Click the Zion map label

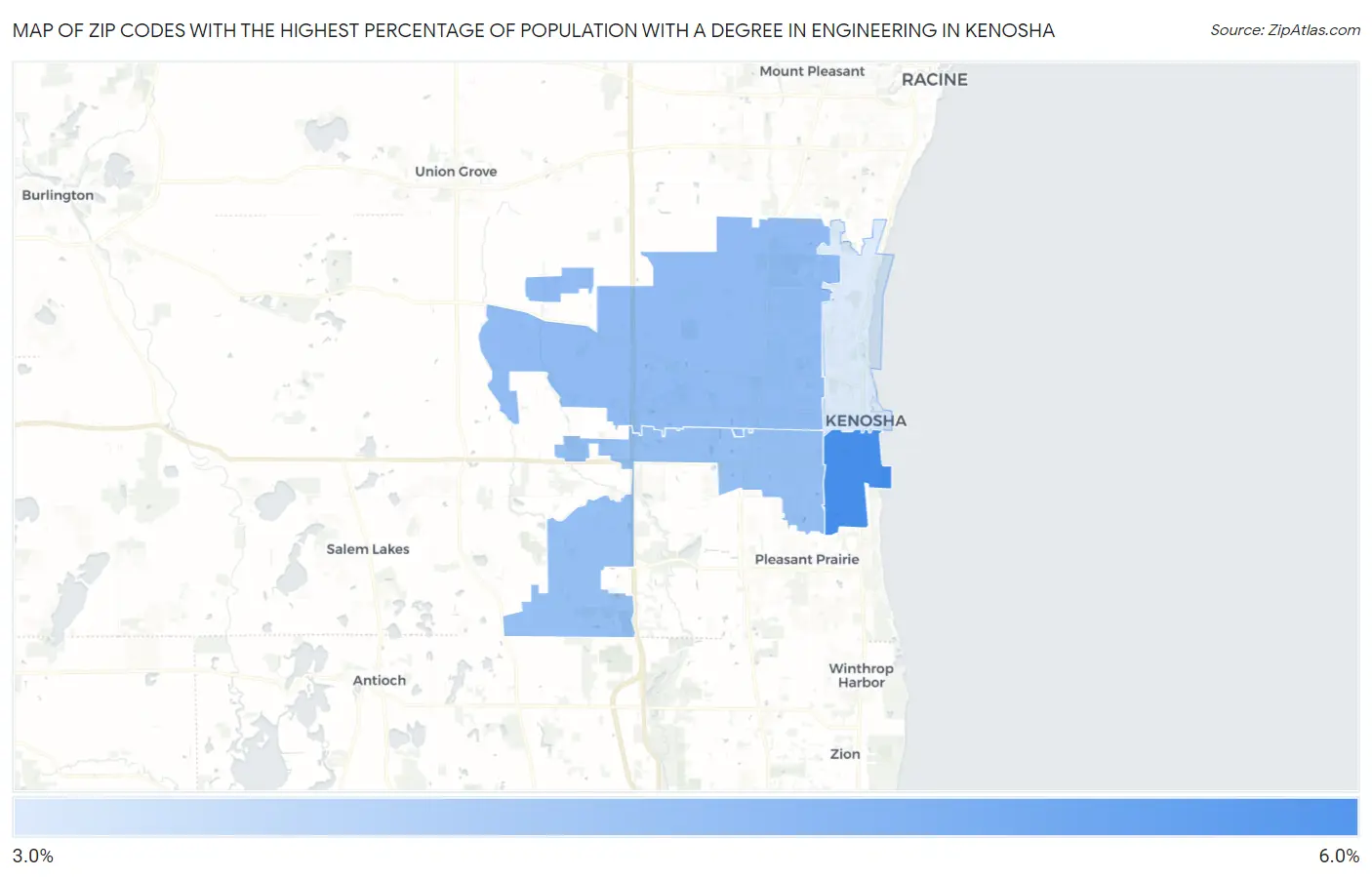coord(845,754)
